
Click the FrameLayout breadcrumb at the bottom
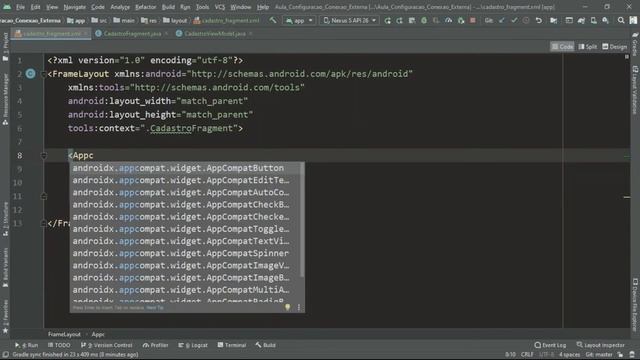pos(64,334)
